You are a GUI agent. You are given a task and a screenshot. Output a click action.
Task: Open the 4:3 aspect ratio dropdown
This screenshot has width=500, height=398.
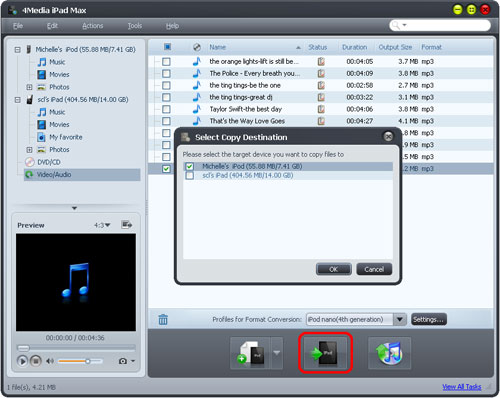[x=102, y=225]
